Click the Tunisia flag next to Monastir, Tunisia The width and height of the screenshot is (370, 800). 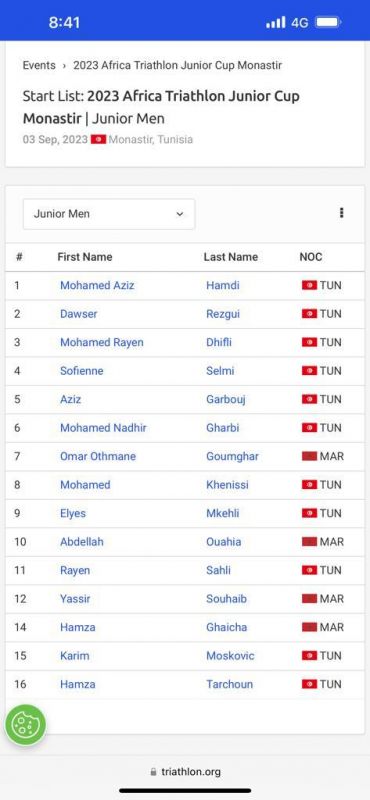click(x=98, y=139)
